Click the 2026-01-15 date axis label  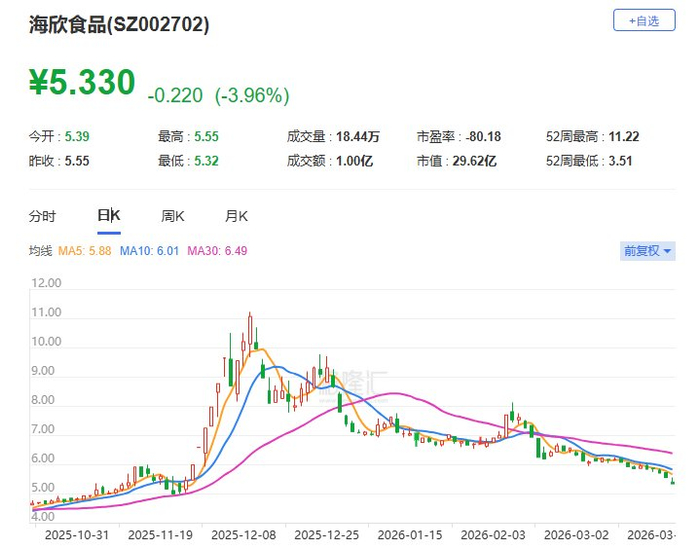pyautogui.click(x=410, y=535)
